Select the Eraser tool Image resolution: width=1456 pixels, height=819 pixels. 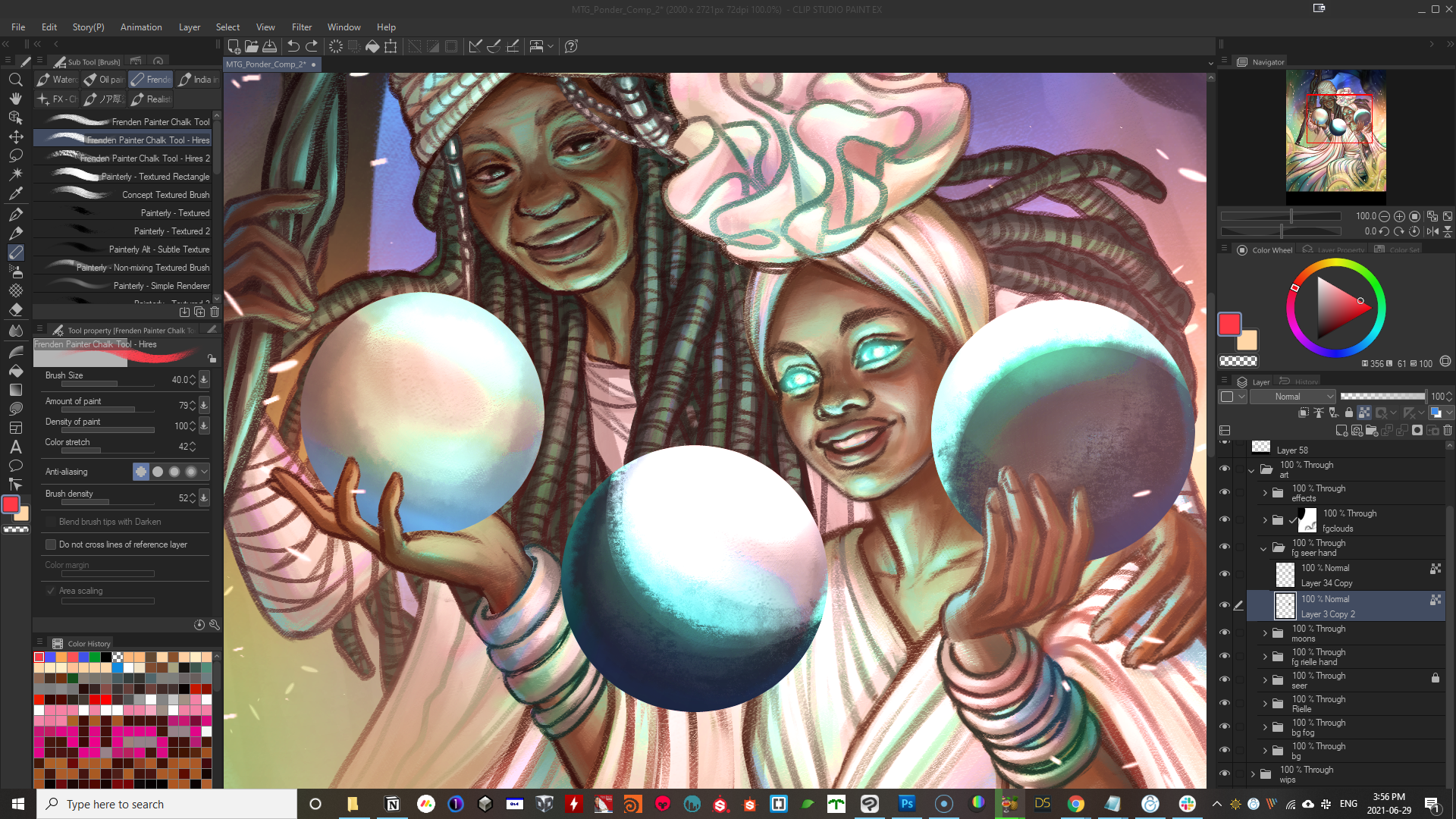point(15,309)
